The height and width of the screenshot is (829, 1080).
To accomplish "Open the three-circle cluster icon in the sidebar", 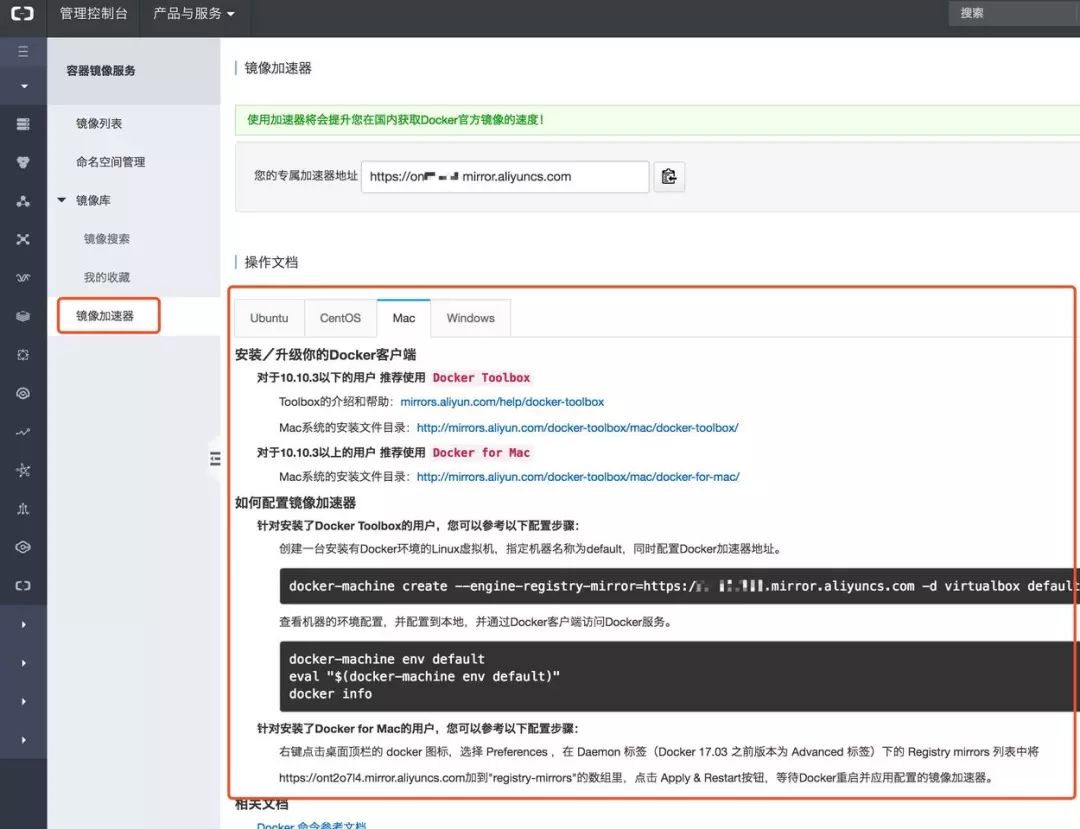I will coord(23,162).
